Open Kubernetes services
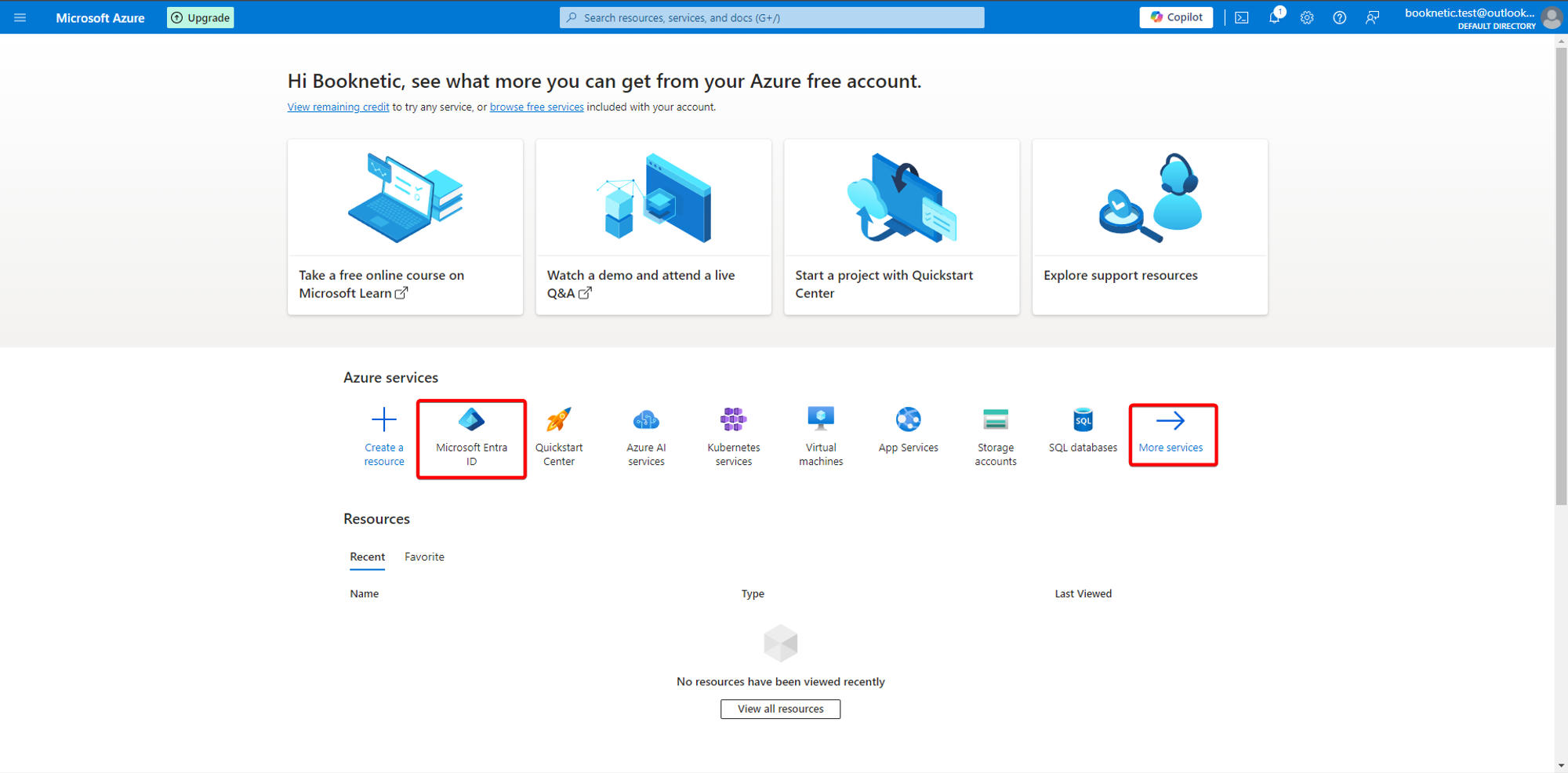1568x773 pixels. point(734,437)
